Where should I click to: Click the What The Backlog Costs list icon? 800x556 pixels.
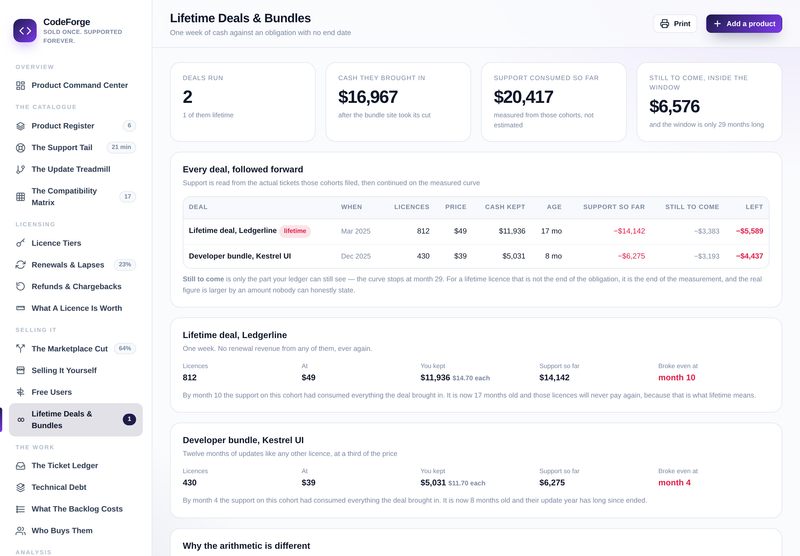(20, 509)
